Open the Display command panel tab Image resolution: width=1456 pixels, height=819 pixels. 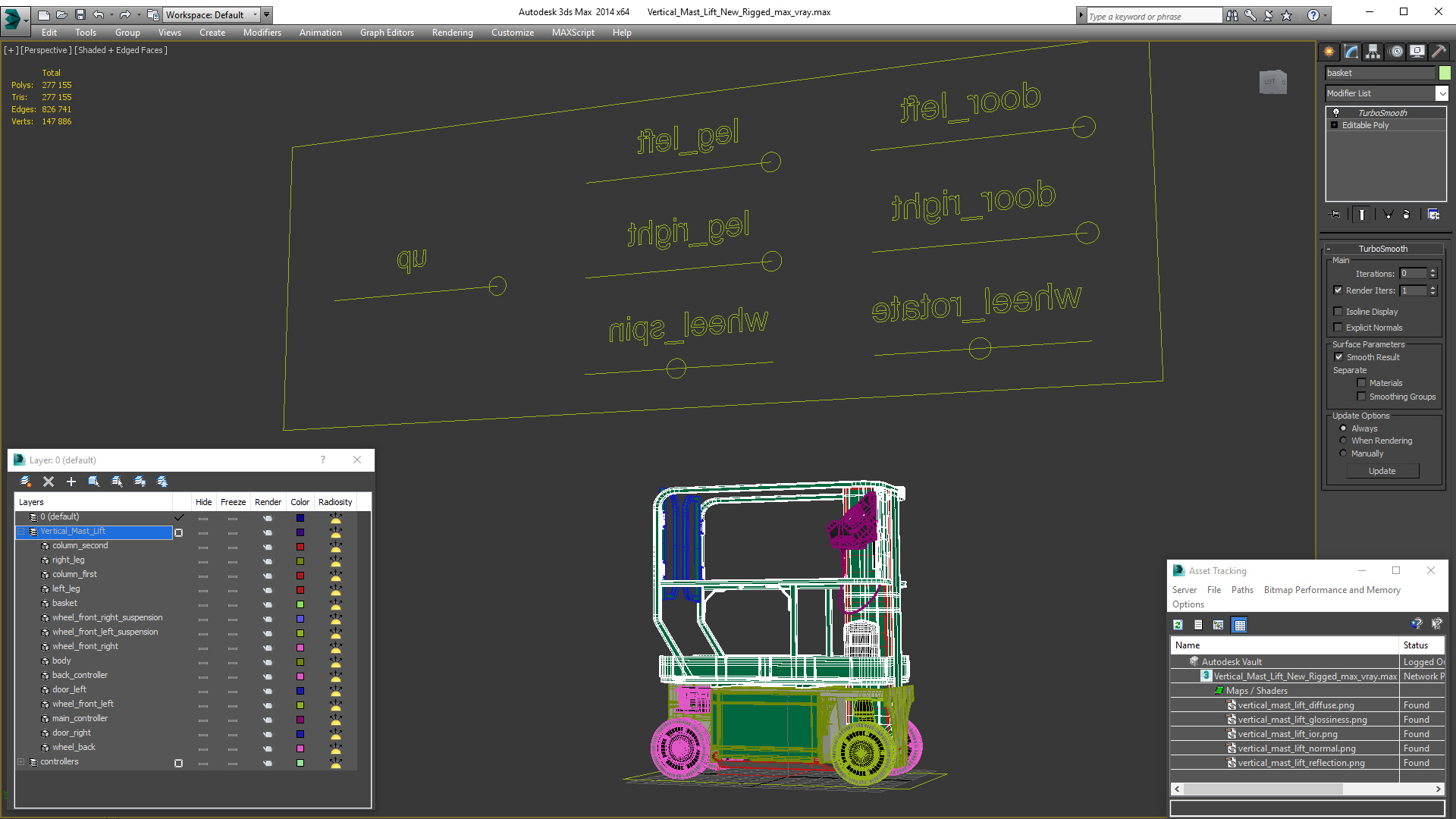tap(1417, 52)
